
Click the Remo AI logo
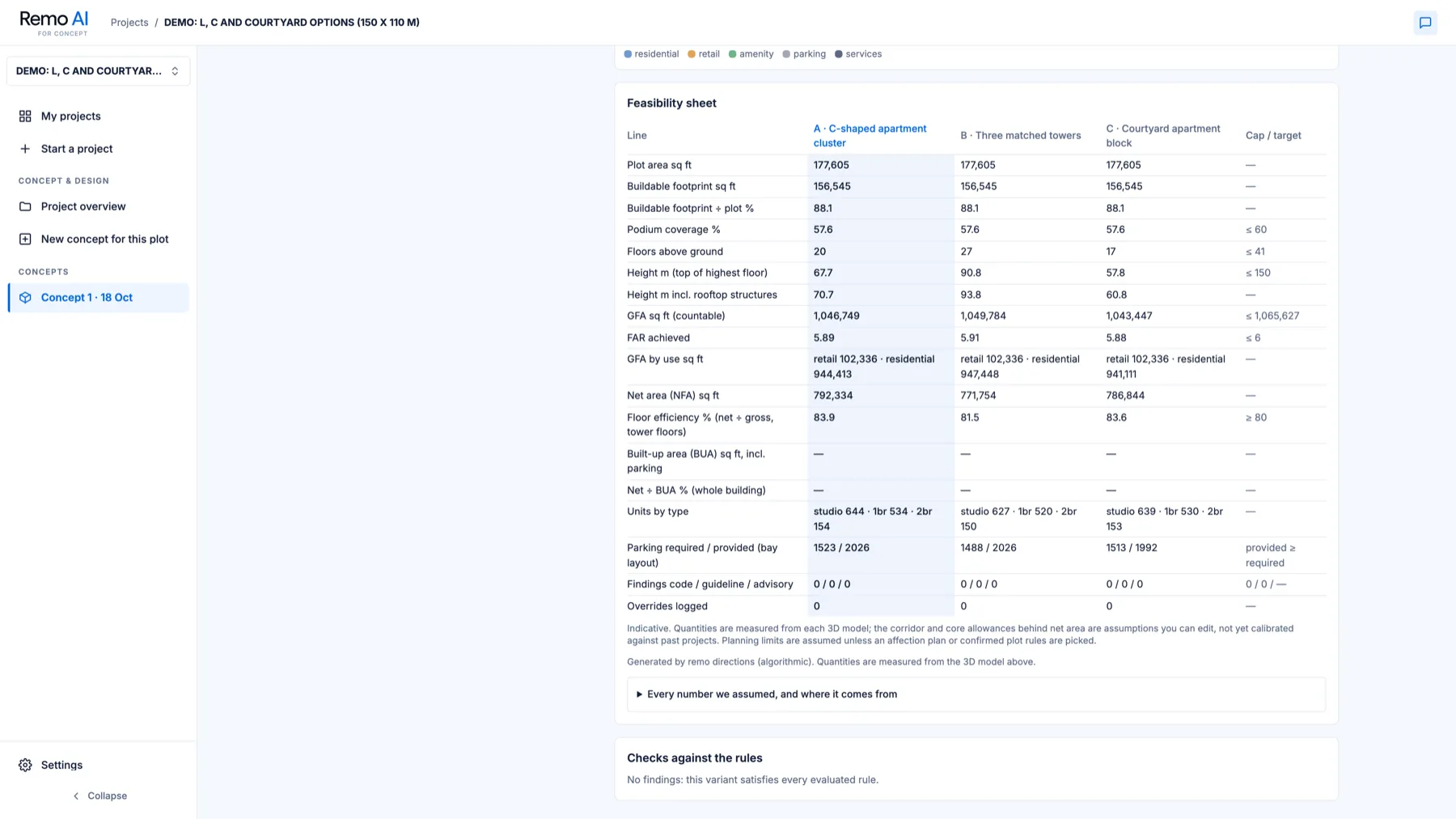pos(53,23)
